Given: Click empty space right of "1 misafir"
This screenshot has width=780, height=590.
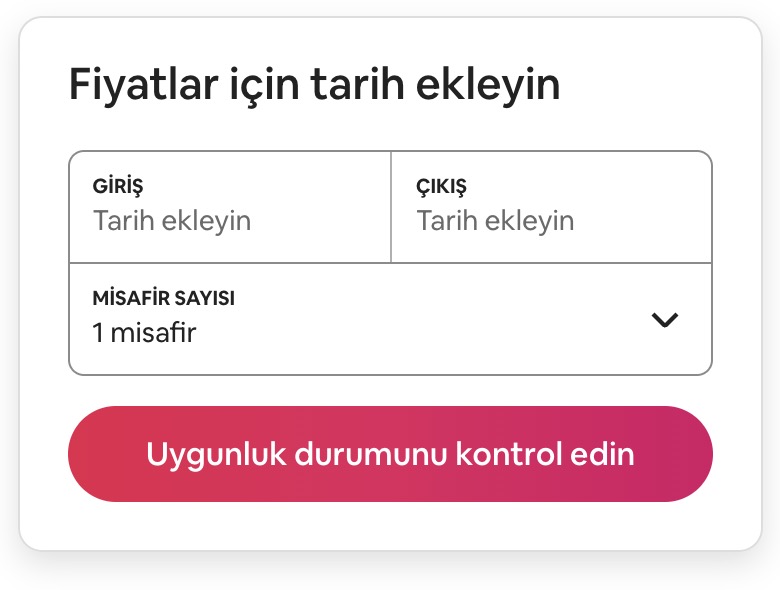Looking at the screenshot, I should pos(420,333).
